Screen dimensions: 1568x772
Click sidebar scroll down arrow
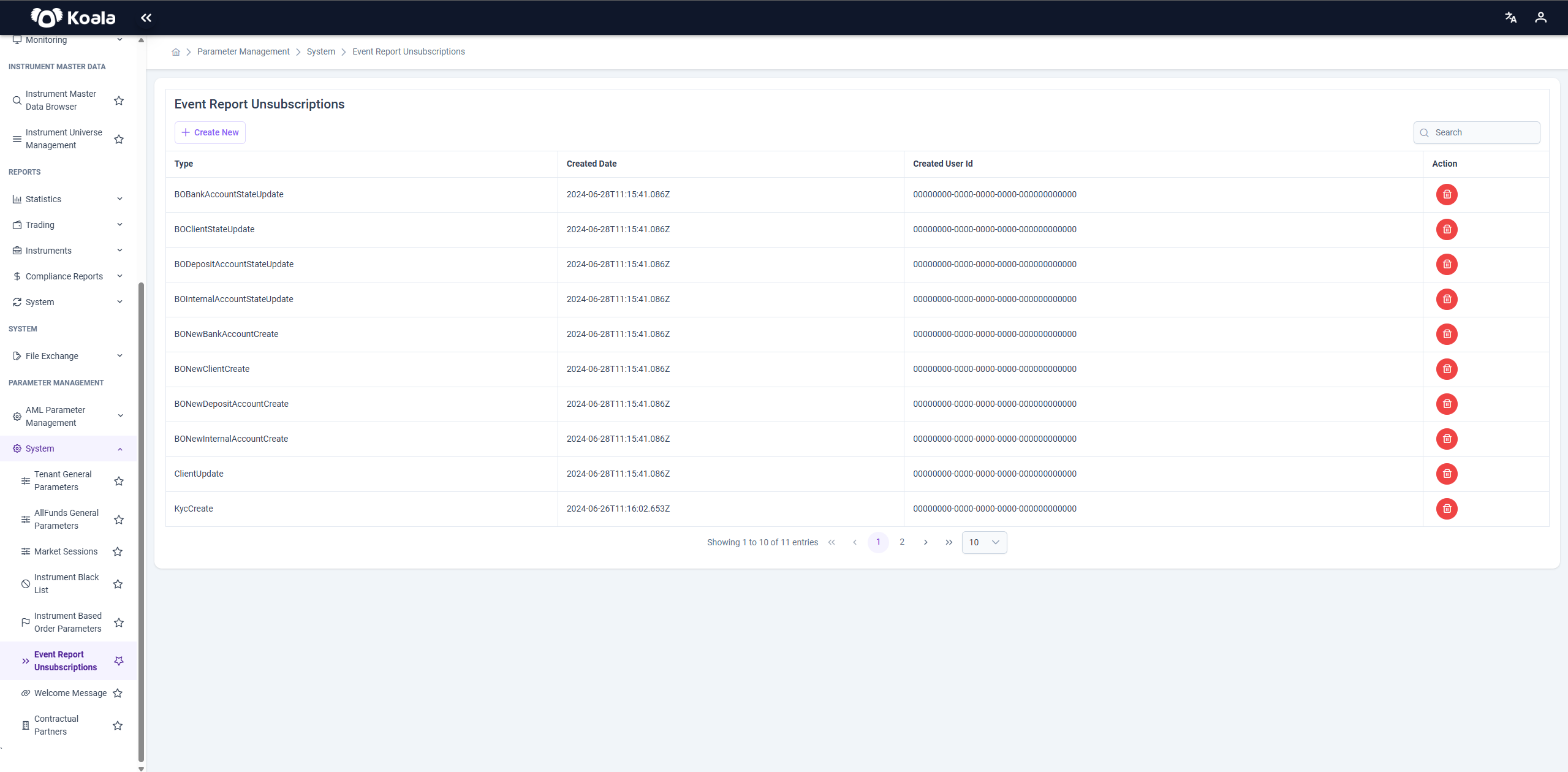pos(141,768)
